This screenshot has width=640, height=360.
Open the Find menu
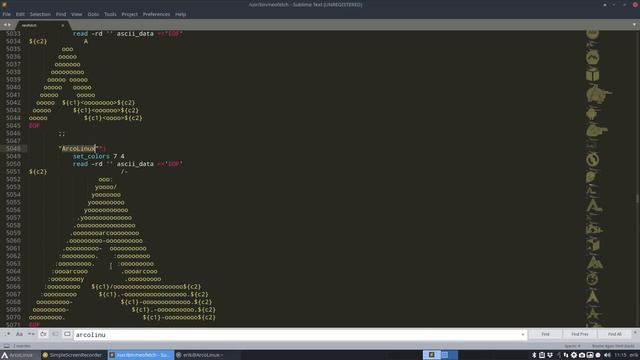[61, 14]
